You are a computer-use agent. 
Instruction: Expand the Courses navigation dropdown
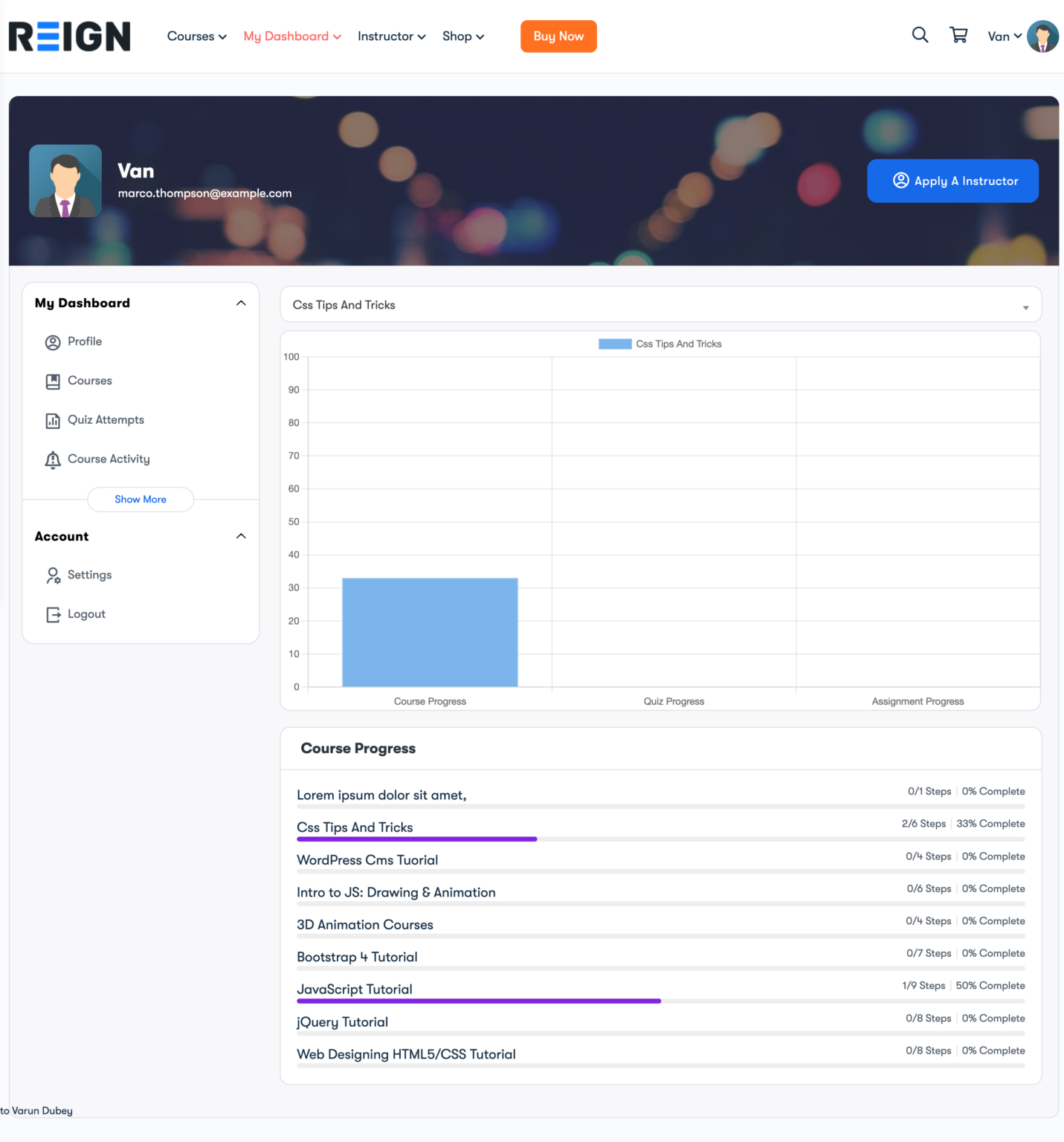(x=196, y=36)
